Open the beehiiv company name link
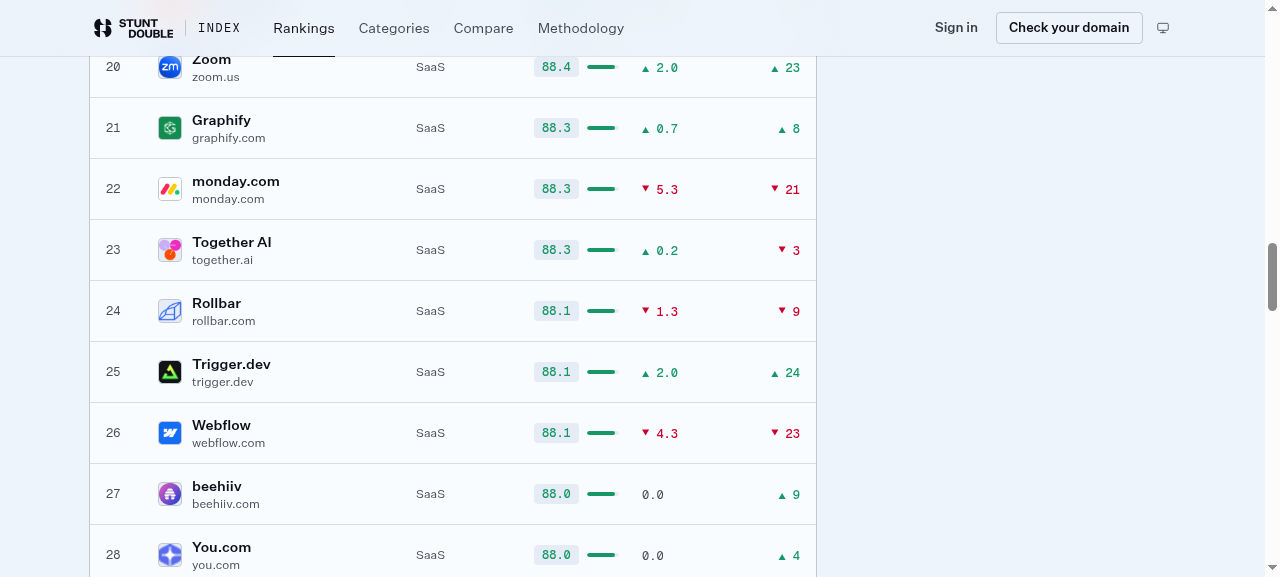 217,486
